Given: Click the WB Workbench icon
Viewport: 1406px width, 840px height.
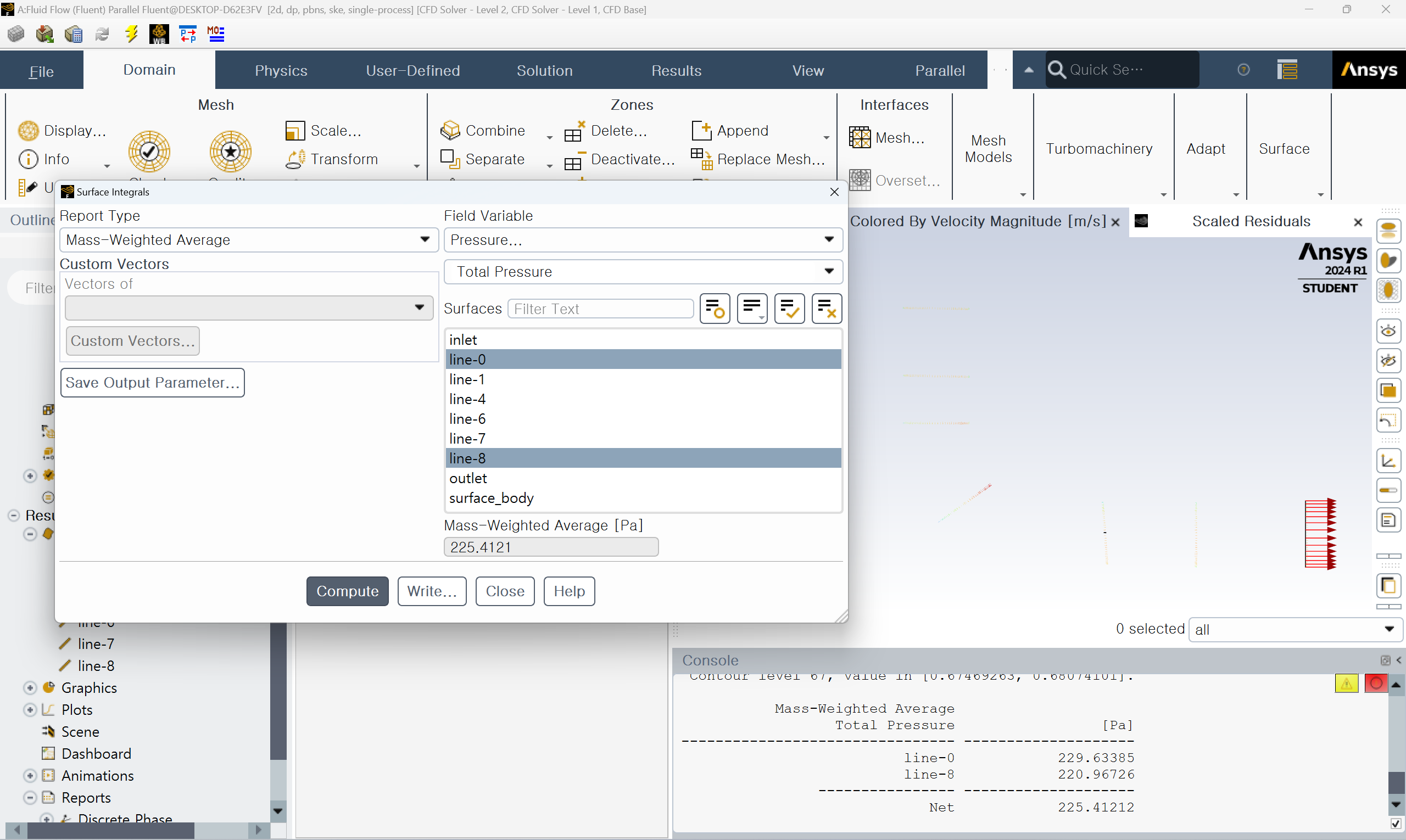Looking at the screenshot, I should tap(159, 34).
